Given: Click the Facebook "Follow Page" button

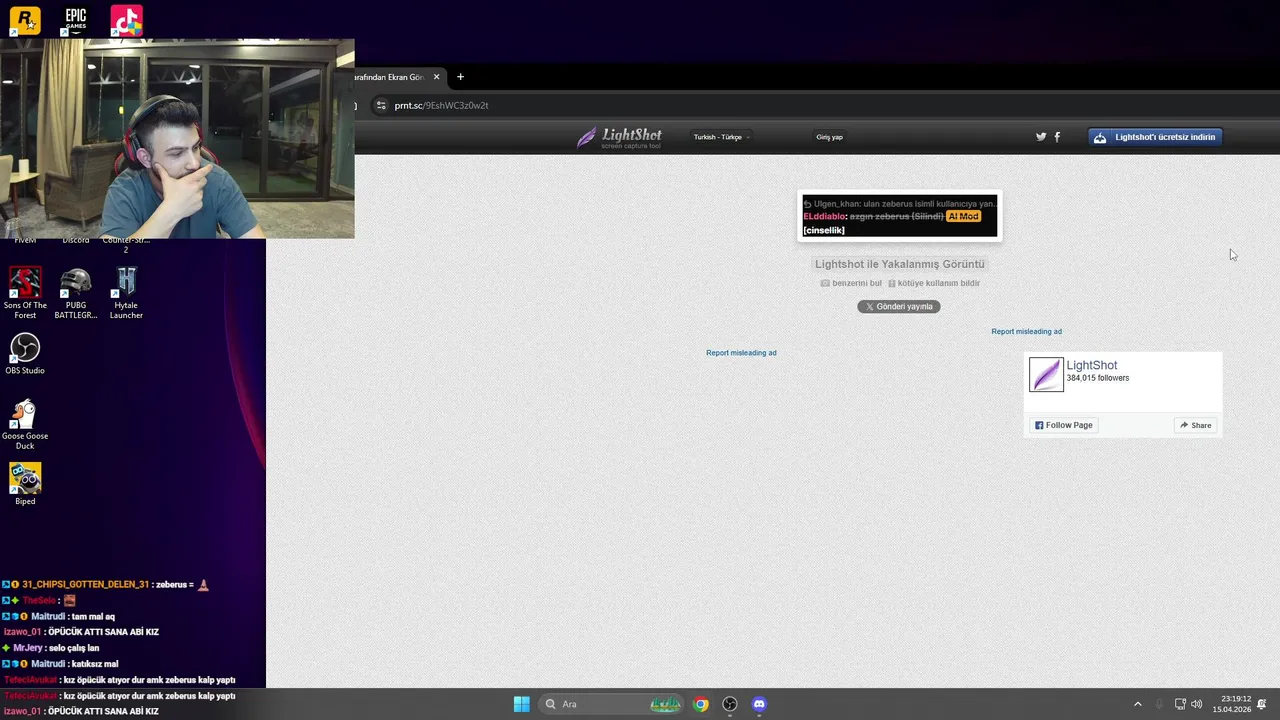Looking at the screenshot, I should pyautogui.click(x=1064, y=425).
